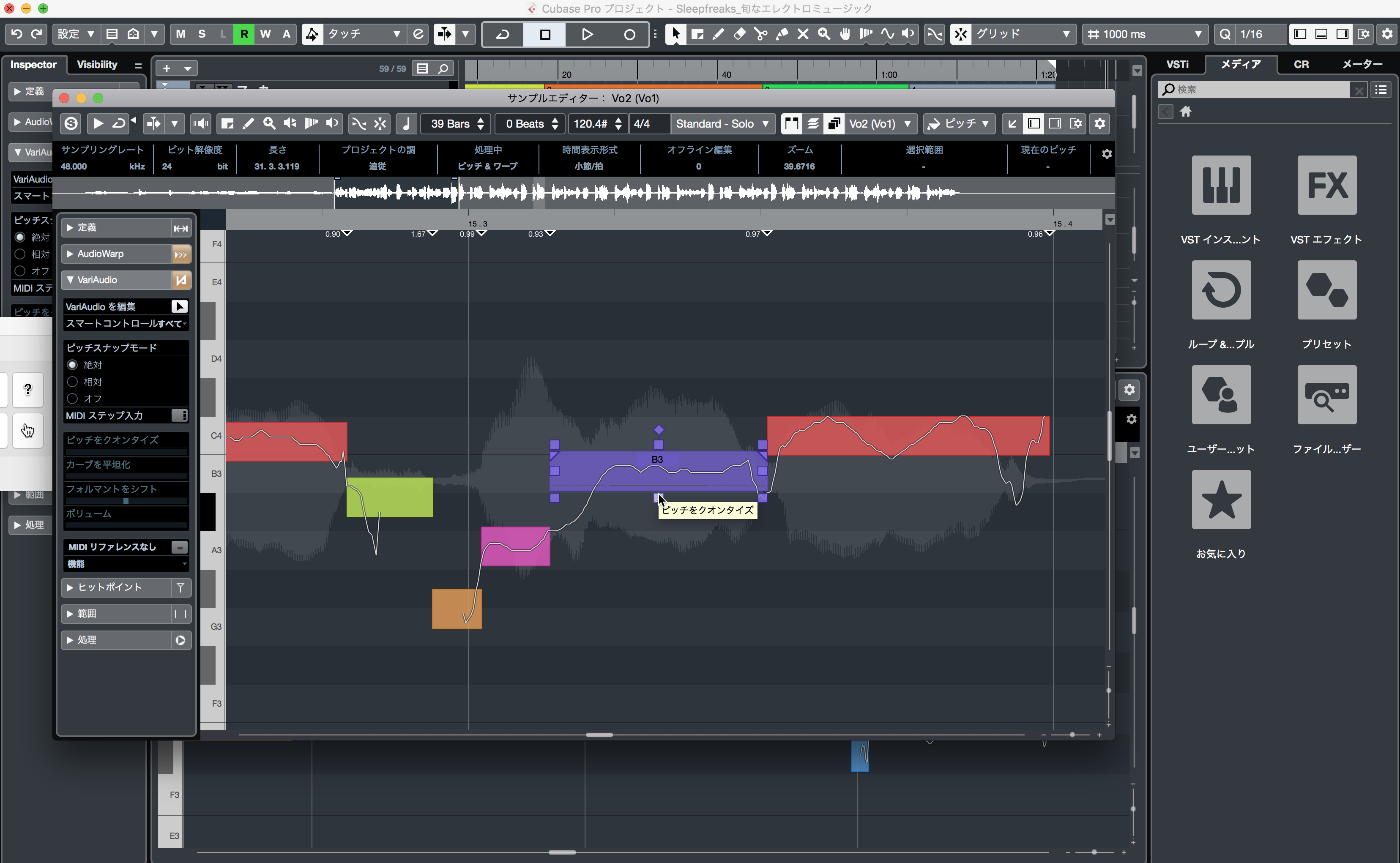Click the フォルマントをシフト slider
1400x863 pixels.
point(126,500)
